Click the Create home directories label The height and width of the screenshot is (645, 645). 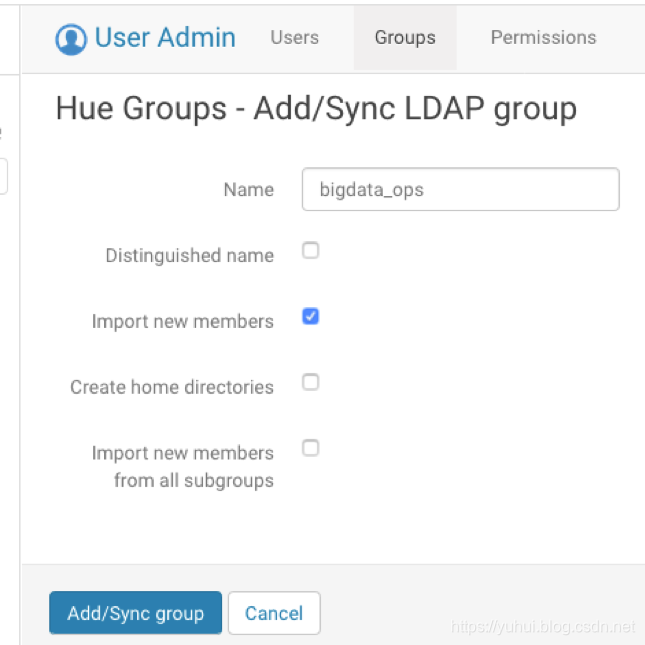click(x=172, y=387)
